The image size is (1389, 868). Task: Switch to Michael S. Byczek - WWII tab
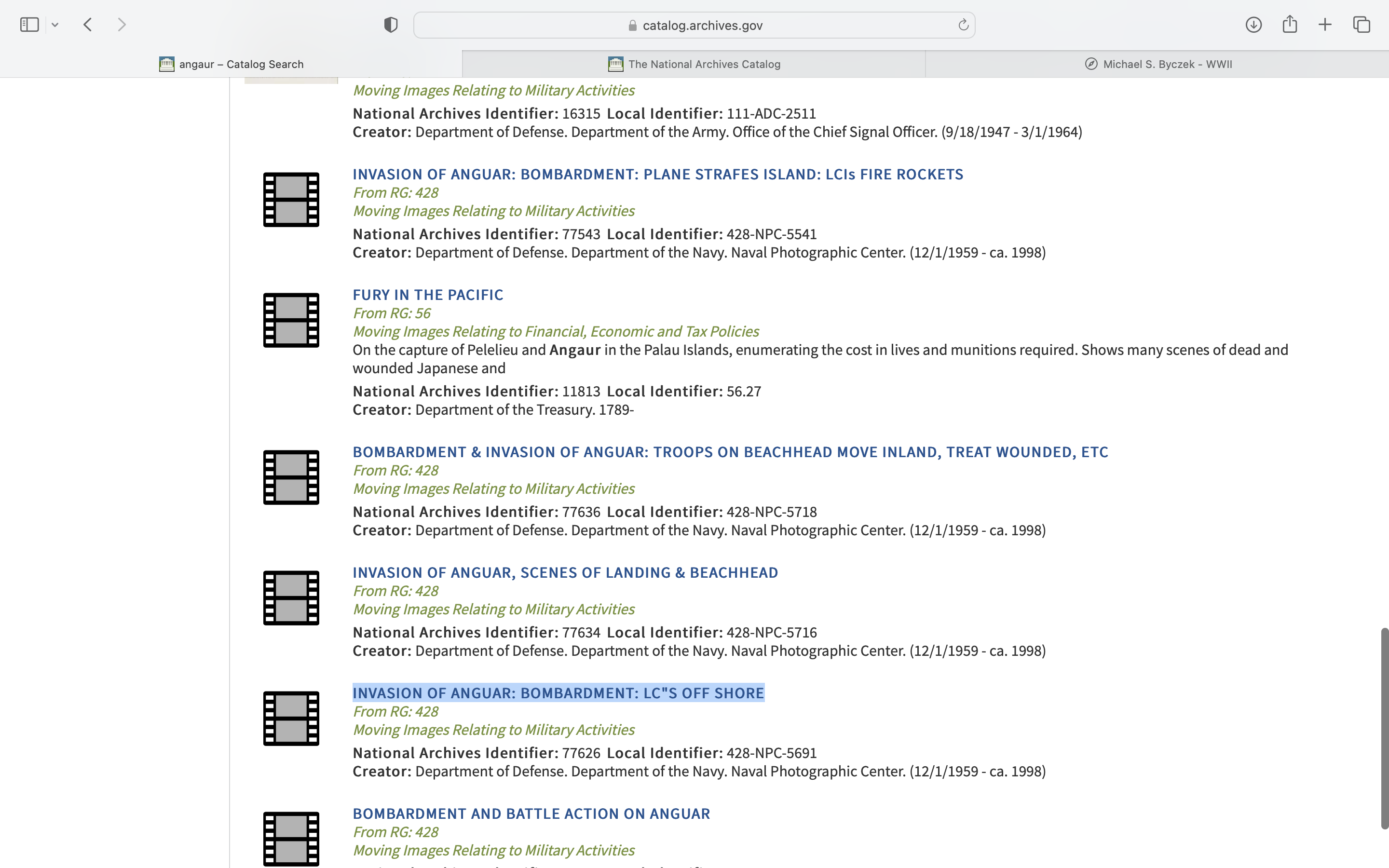(1157, 64)
